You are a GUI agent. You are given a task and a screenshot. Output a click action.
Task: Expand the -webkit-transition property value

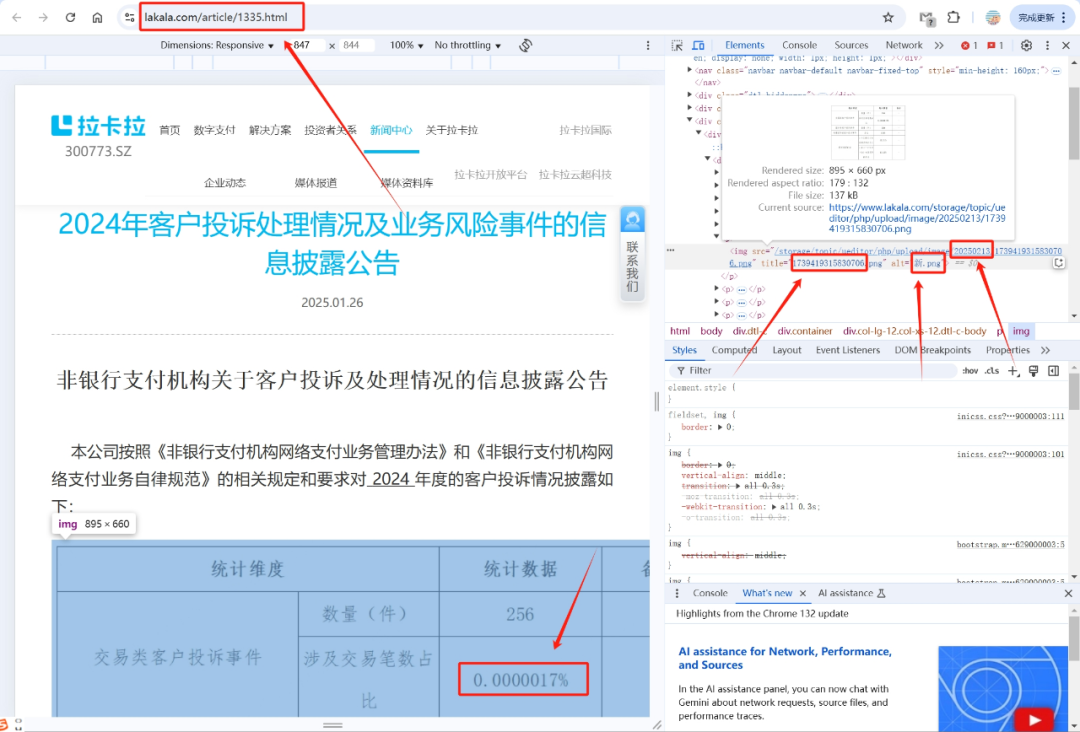click(x=774, y=507)
